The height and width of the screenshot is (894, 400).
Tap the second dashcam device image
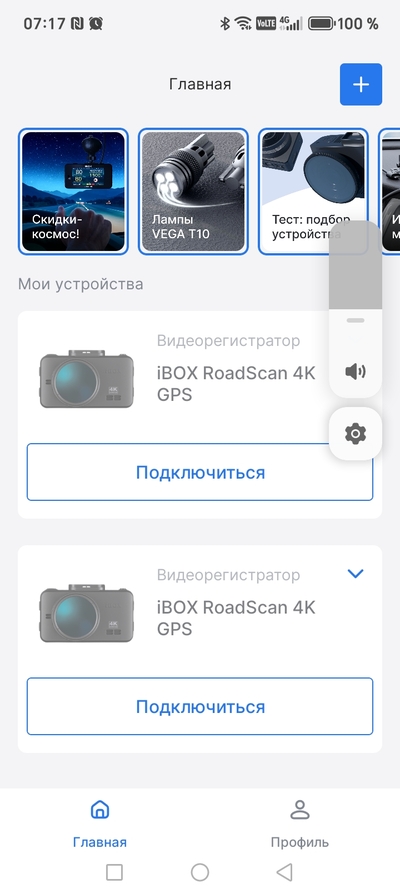tap(87, 613)
